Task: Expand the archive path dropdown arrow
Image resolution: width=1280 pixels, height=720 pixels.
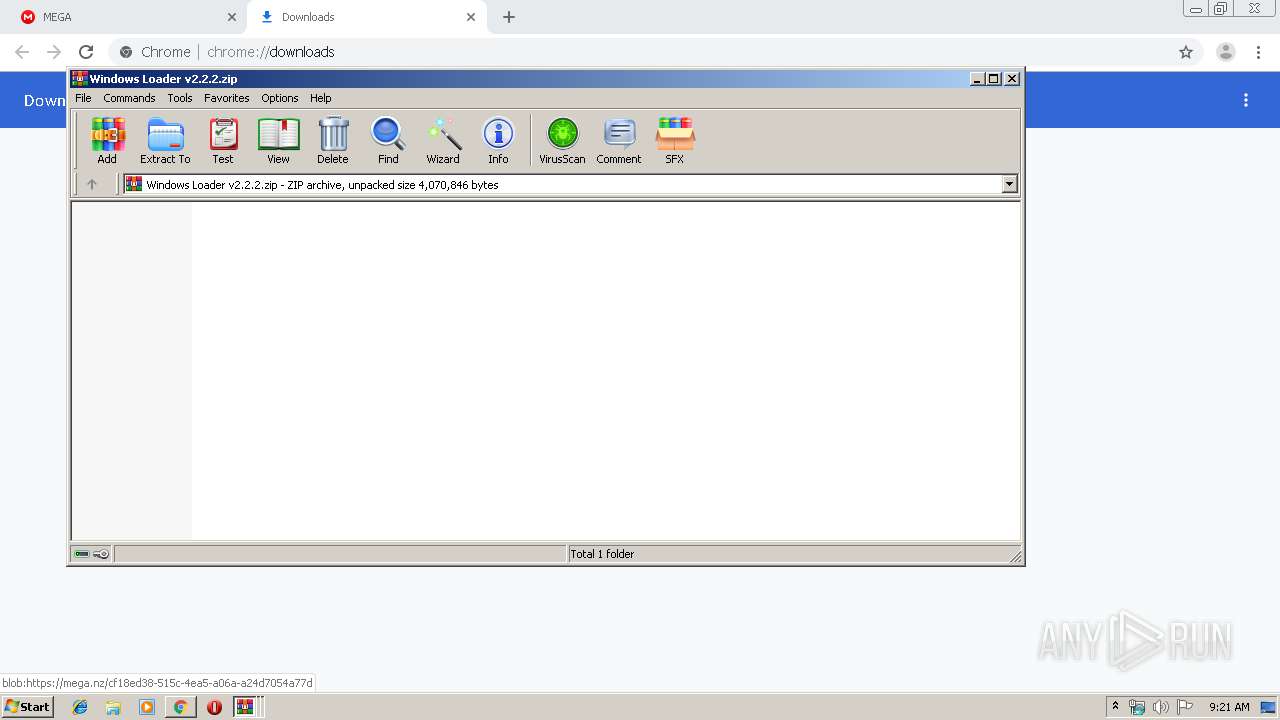Action: pyautogui.click(x=1009, y=184)
